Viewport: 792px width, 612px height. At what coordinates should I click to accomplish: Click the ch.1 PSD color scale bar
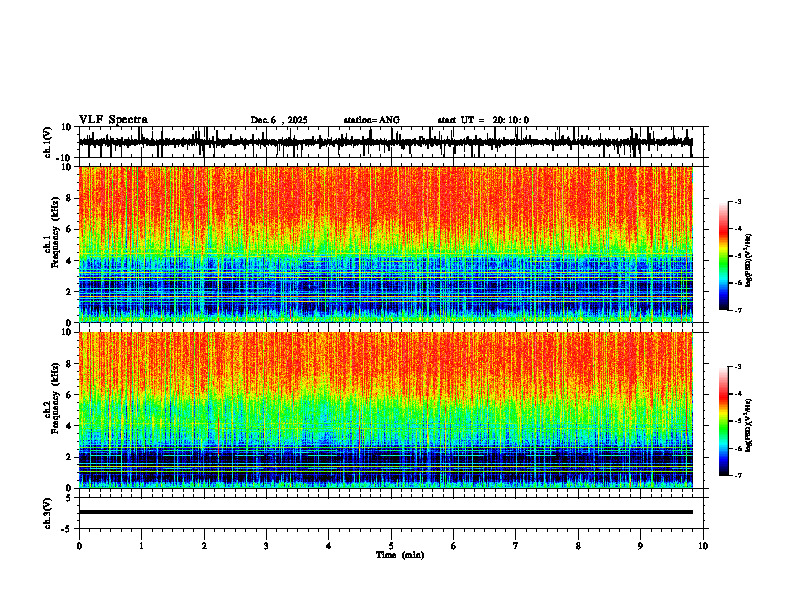723,256
